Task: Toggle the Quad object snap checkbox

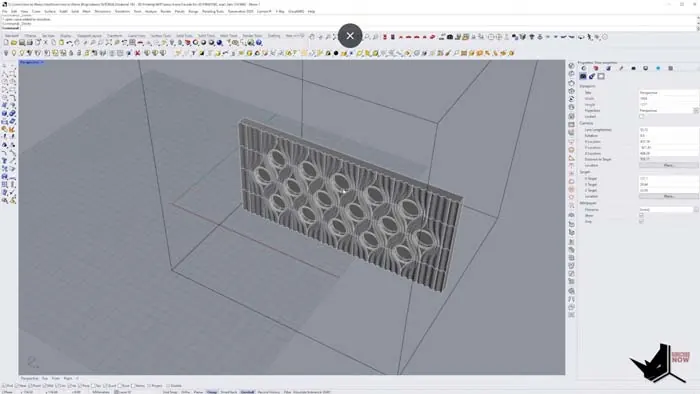Action: [106, 386]
